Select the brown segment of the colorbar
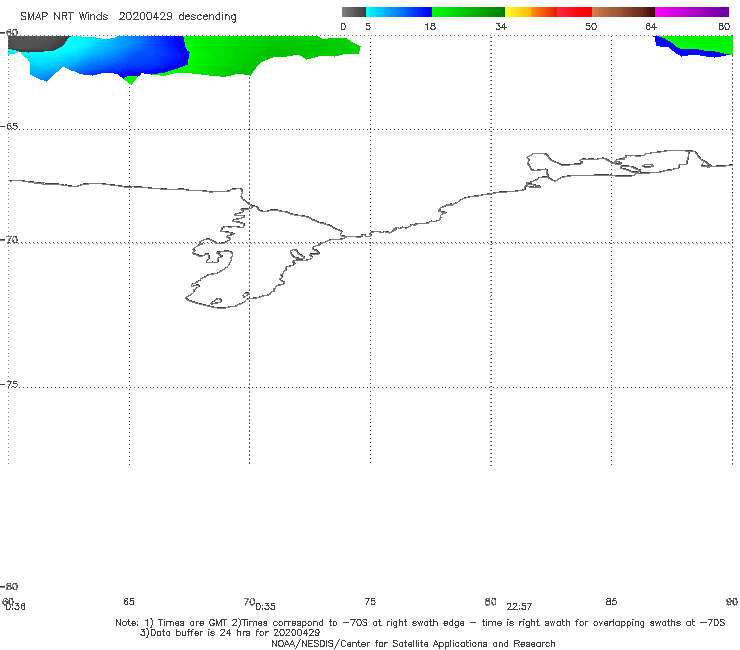Image resolution: width=740 pixels, height=650 pixels. [623, 12]
